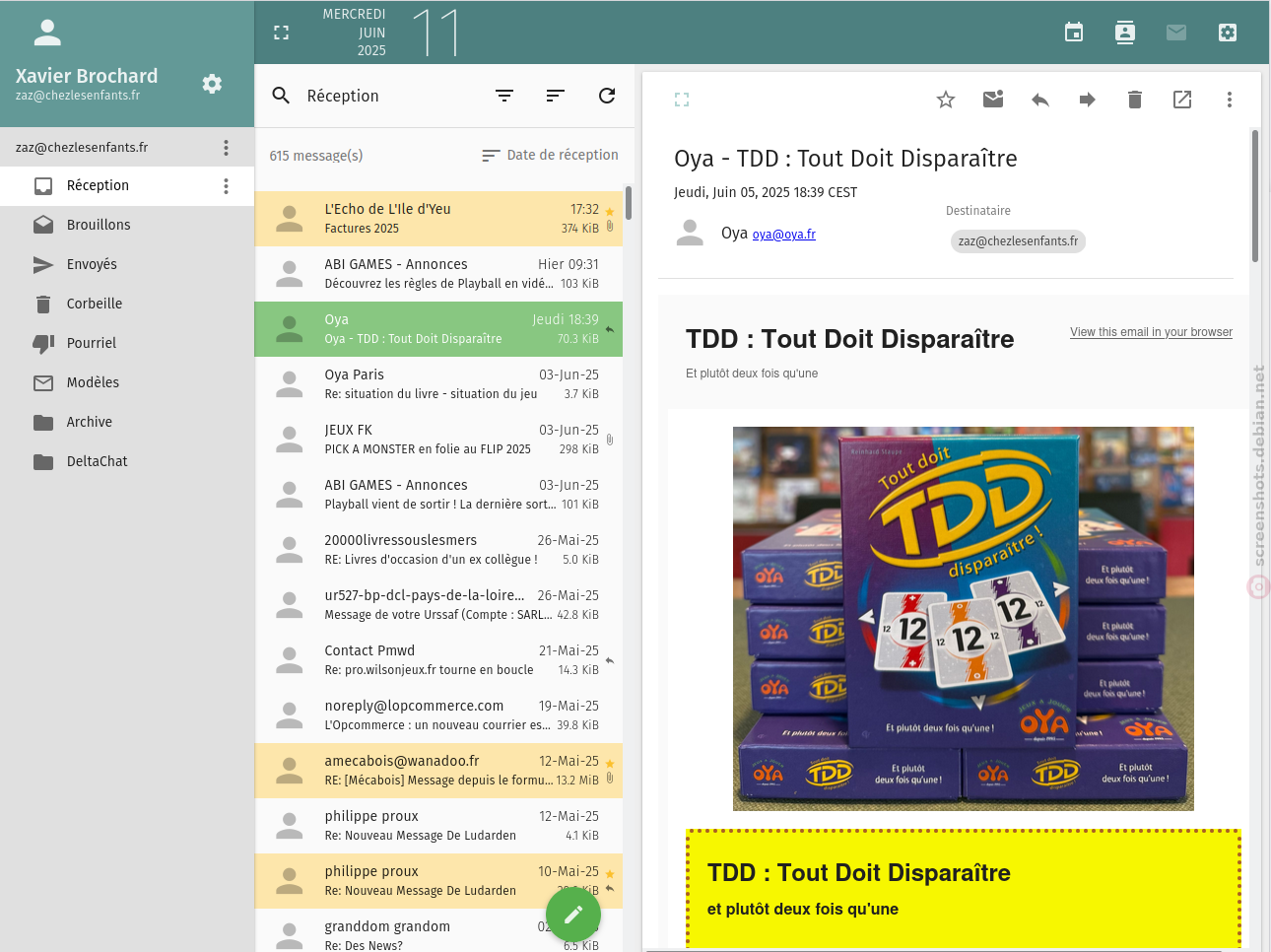
Task: Open 20000livressouslesmers message
Action: coord(438,550)
